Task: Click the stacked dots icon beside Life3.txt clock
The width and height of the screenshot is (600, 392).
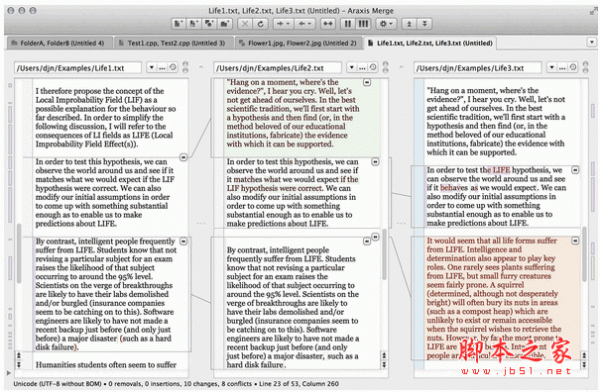Action: pos(586,67)
